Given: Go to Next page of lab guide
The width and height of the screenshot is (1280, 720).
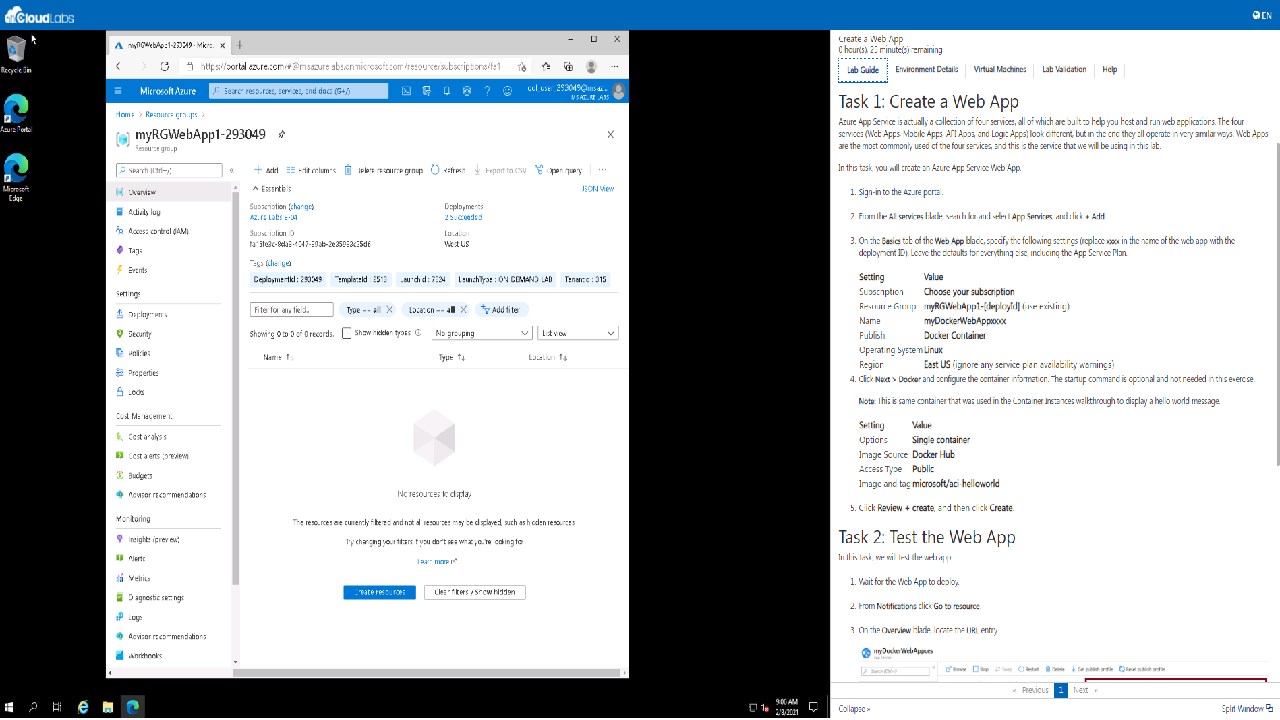Looking at the screenshot, I should point(1082,690).
